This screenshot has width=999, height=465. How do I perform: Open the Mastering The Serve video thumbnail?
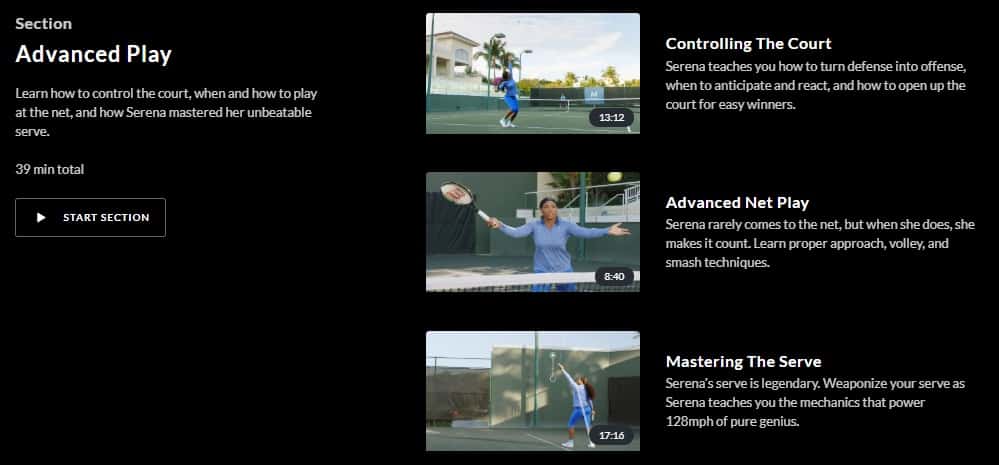point(533,391)
